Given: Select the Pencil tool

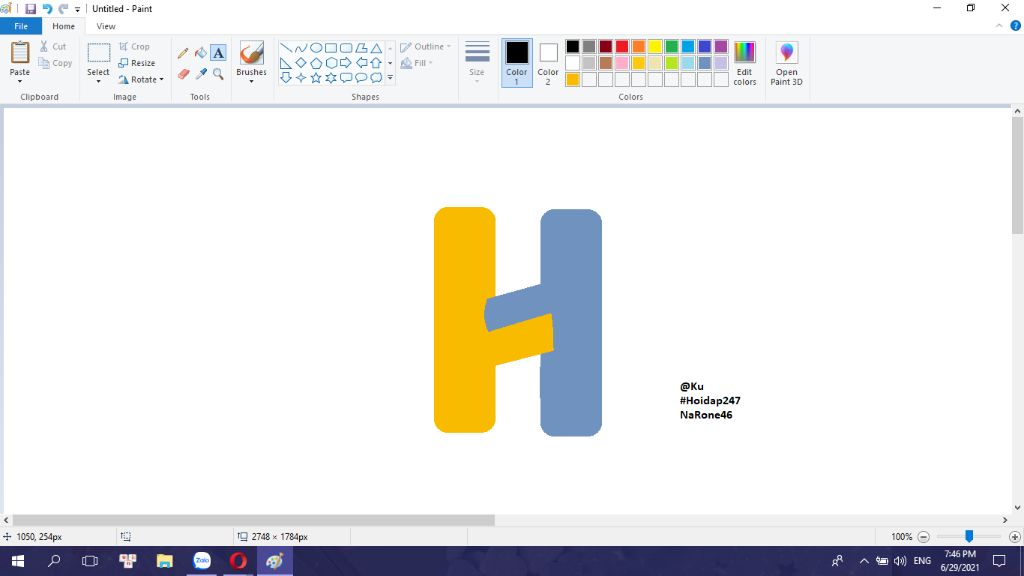Looking at the screenshot, I should tap(183, 53).
